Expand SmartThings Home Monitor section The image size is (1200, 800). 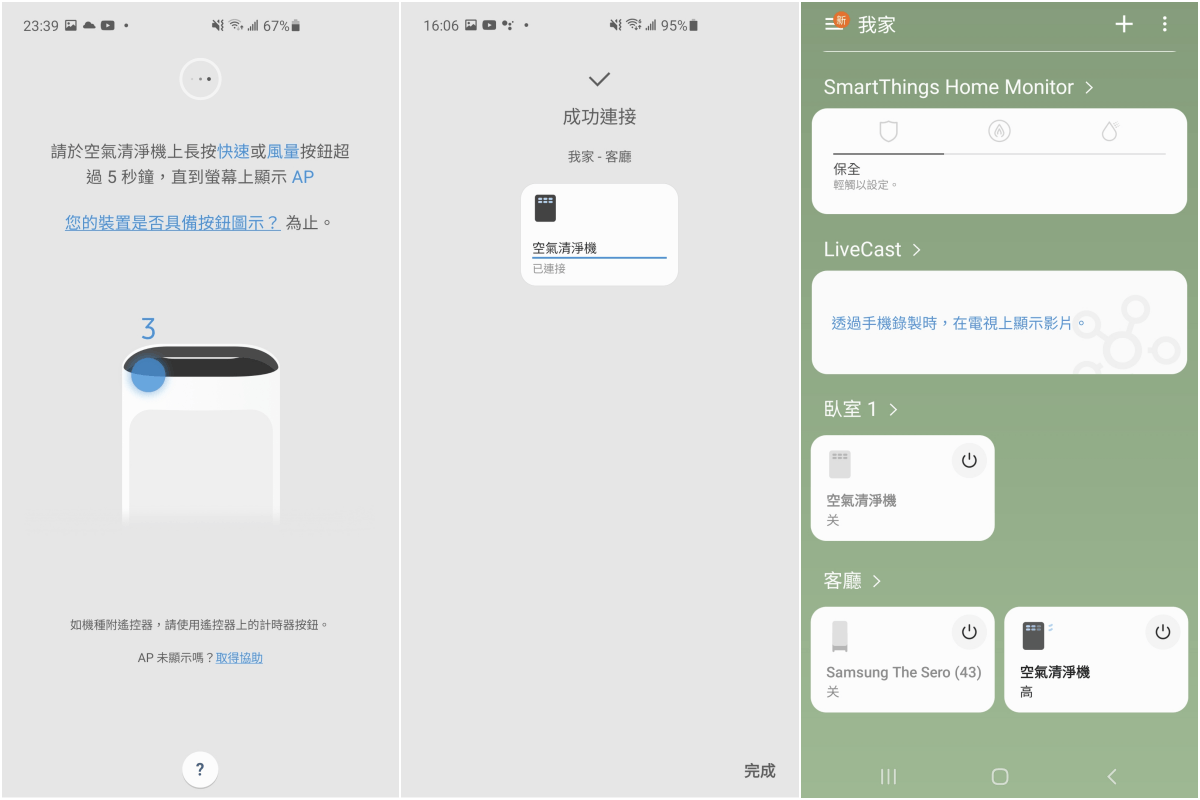point(958,87)
